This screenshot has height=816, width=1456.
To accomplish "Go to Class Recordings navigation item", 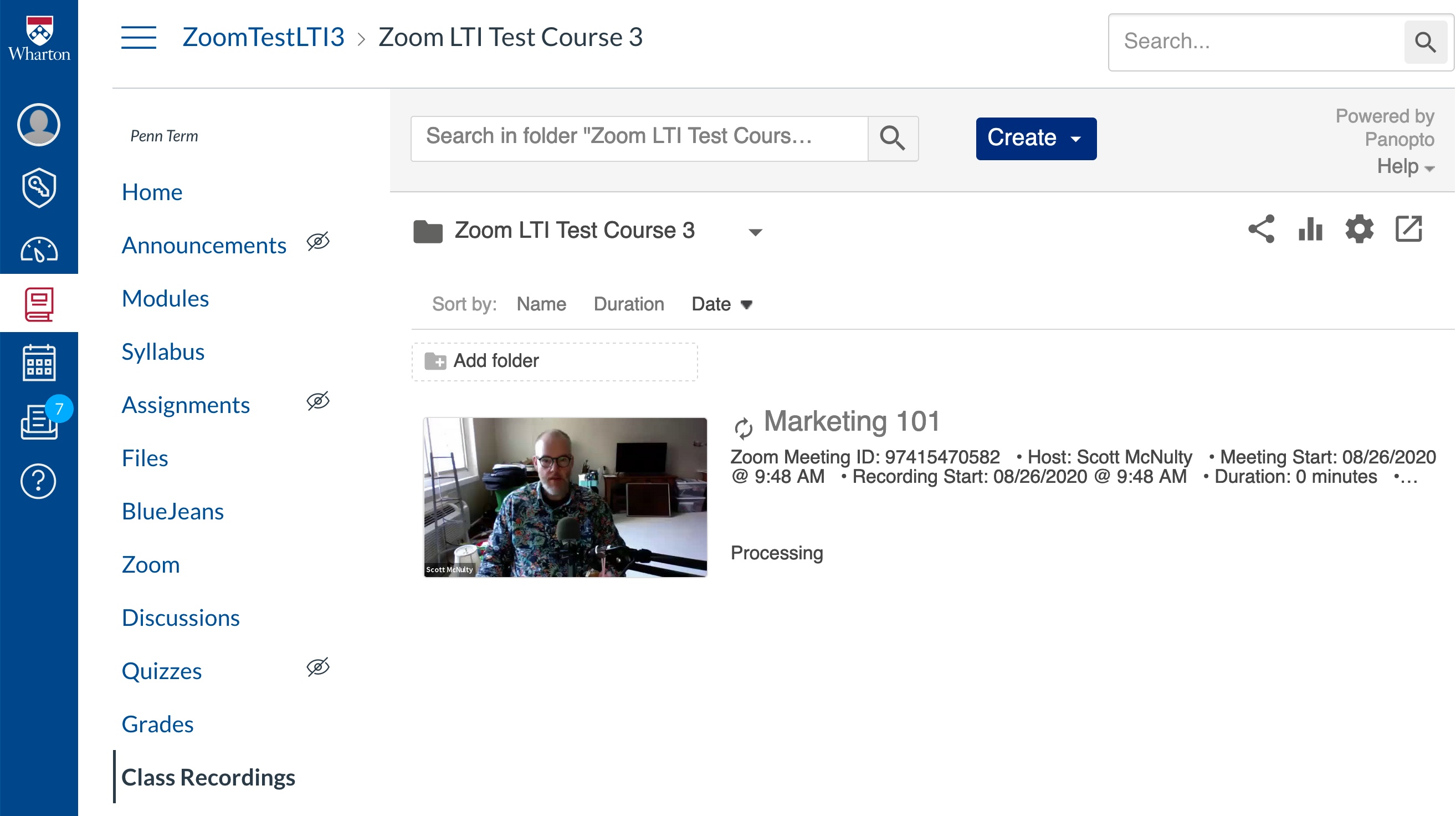I will point(208,777).
